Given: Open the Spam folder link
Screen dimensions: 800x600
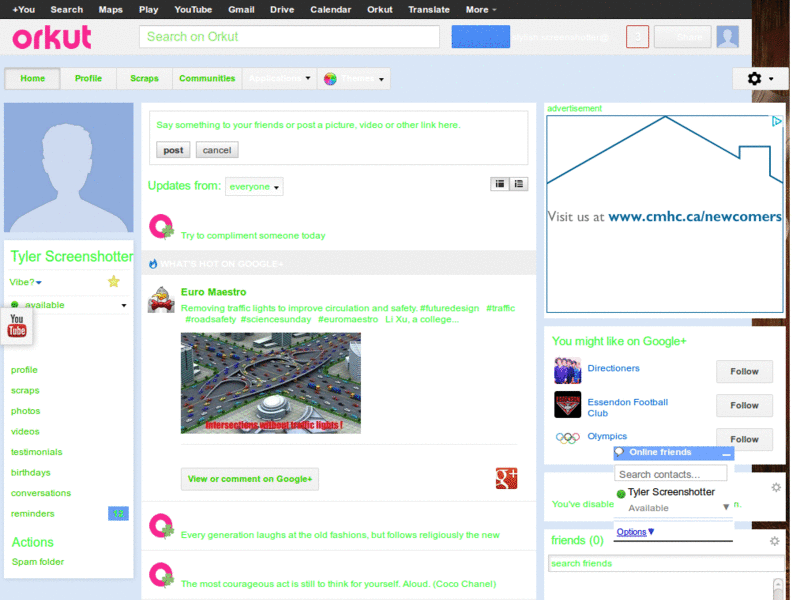Looking at the screenshot, I should pos(38,562).
